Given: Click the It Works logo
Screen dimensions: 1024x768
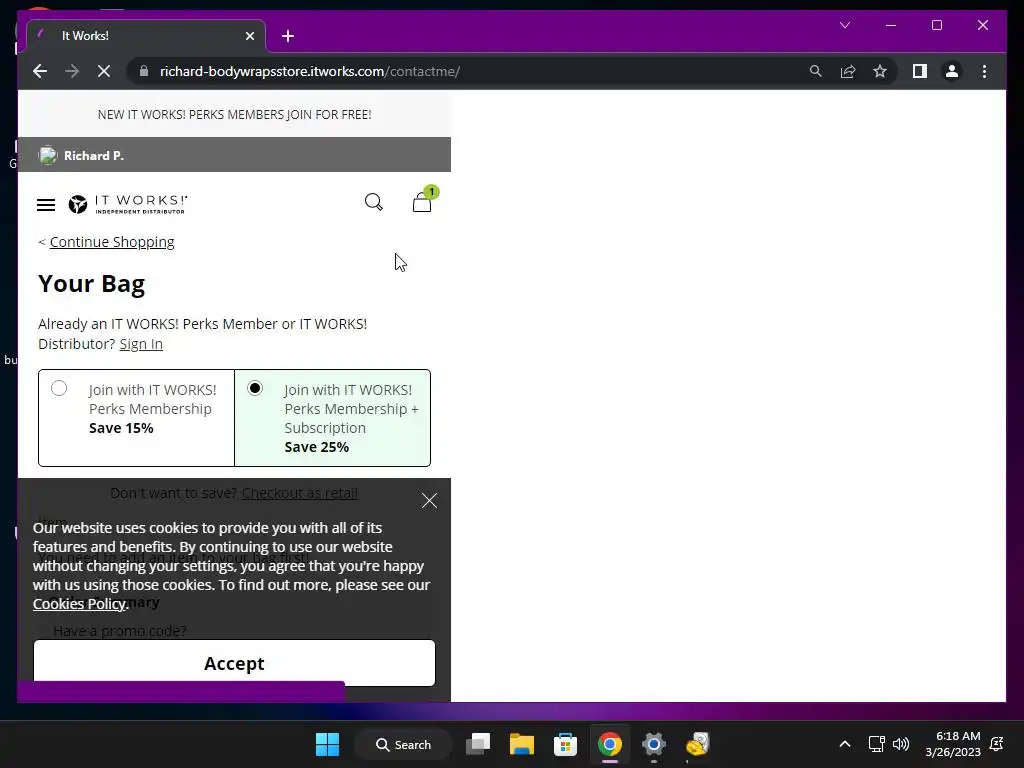Looking at the screenshot, I should [x=128, y=204].
